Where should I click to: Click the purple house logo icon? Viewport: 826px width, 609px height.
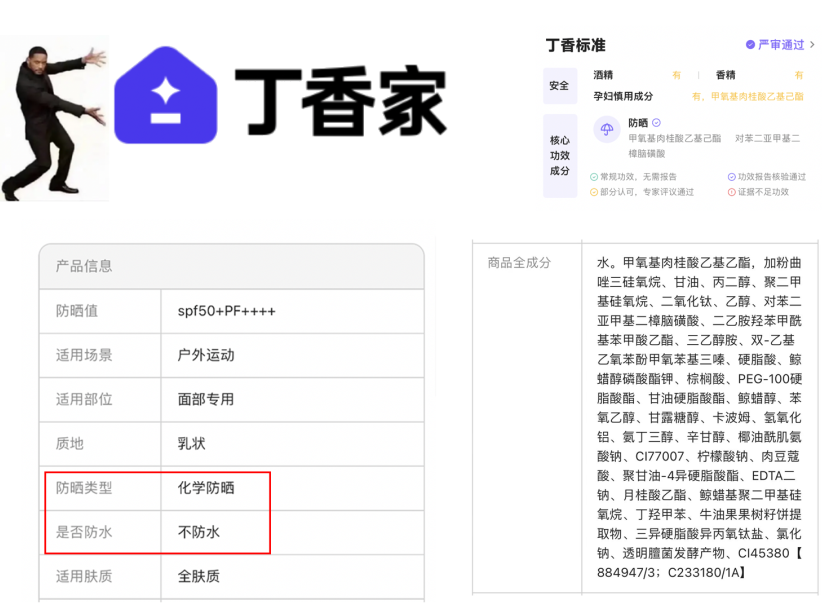165,95
